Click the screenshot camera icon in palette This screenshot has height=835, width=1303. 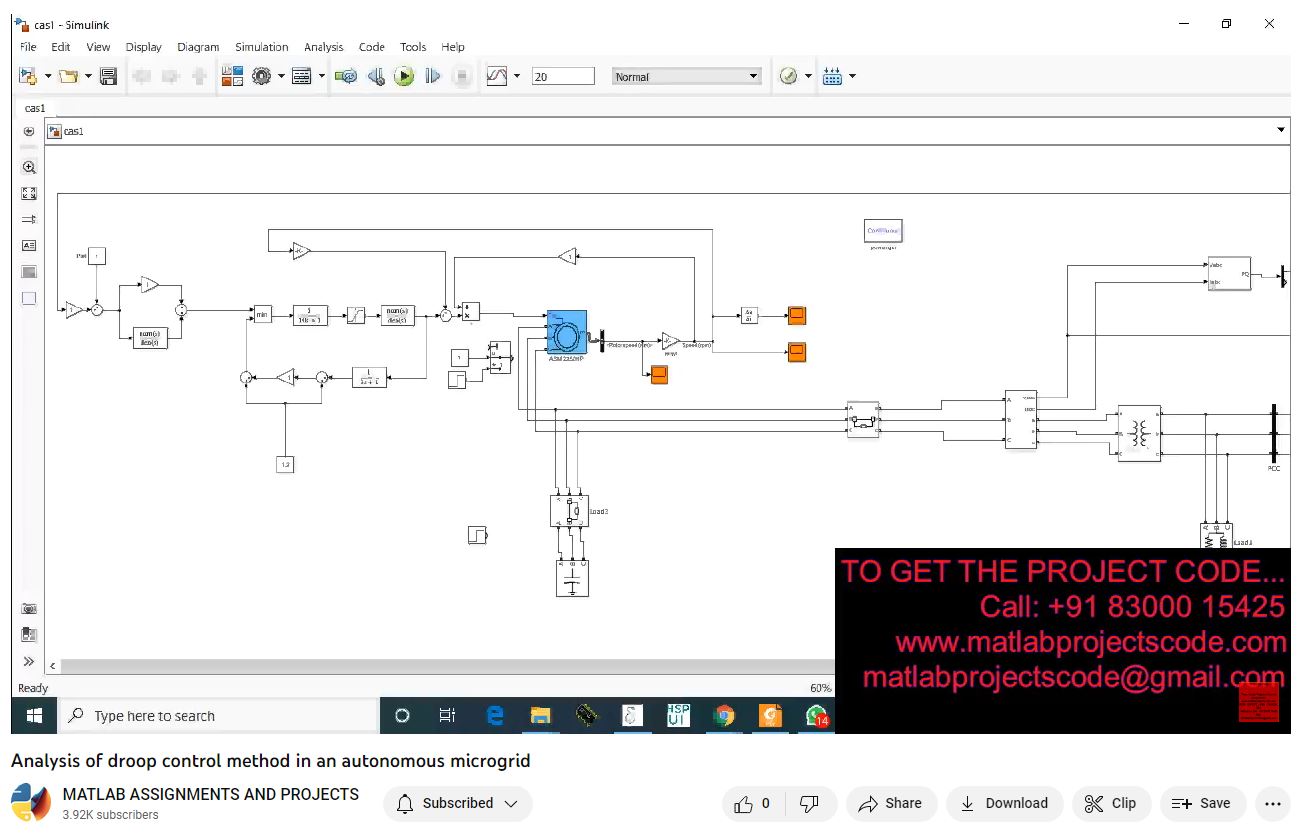tap(29, 609)
